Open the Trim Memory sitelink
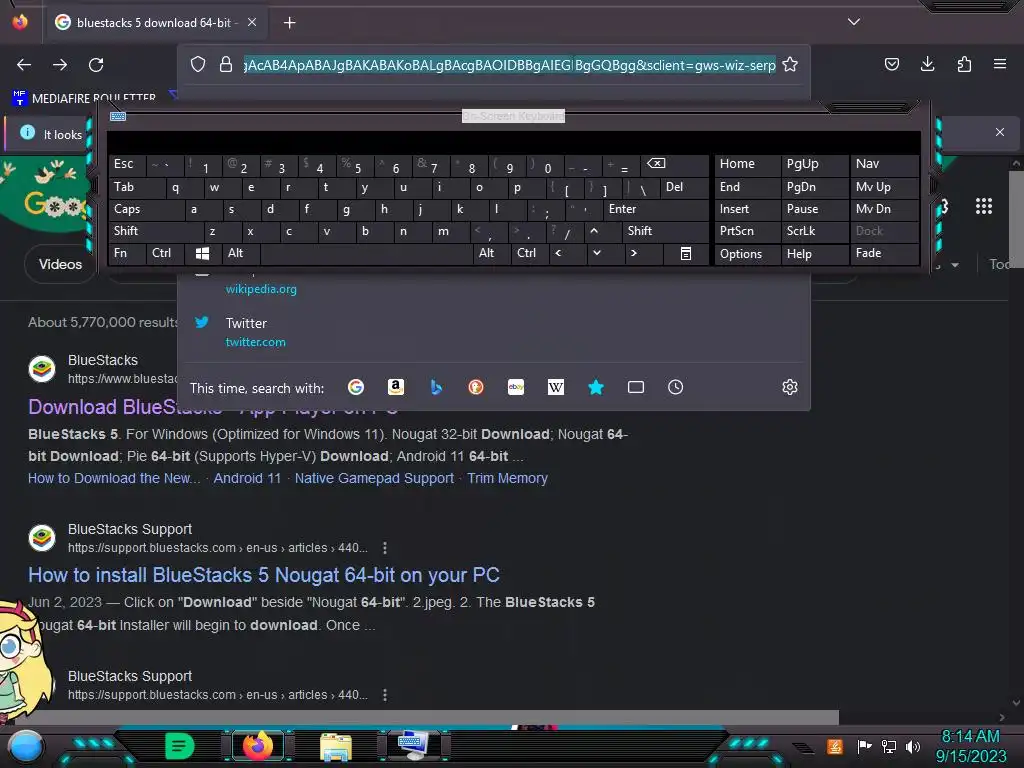Image resolution: width=1024 pixels, height=768 pixels. [507, 478]
